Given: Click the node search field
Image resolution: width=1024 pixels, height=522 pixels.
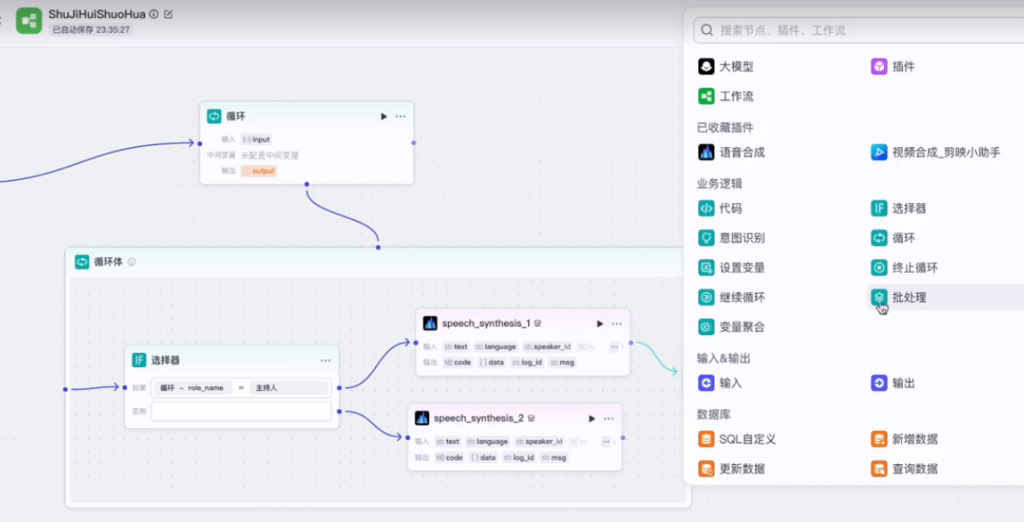Looking at the screenshot, I should point(850,30).
